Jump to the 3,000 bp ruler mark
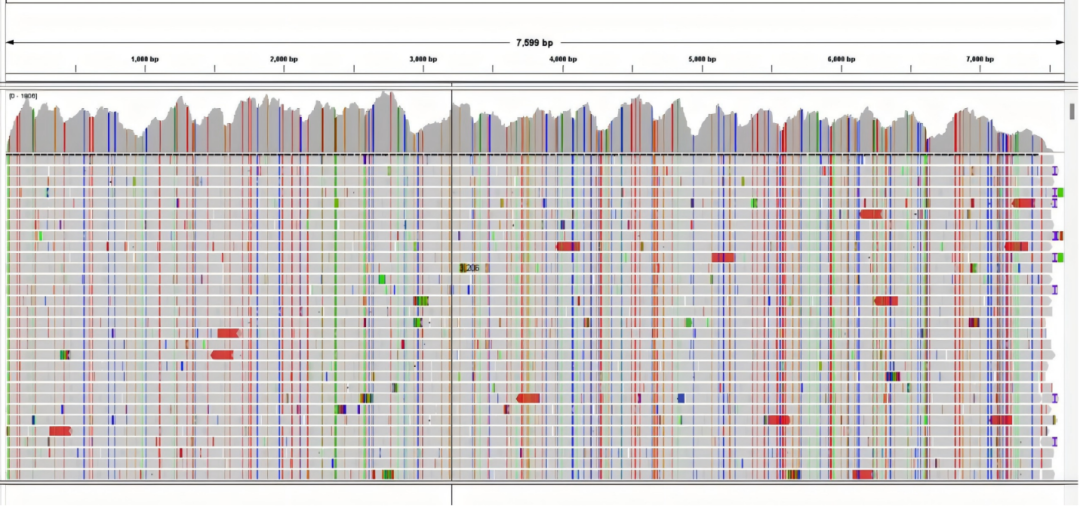 pos(424,59)
